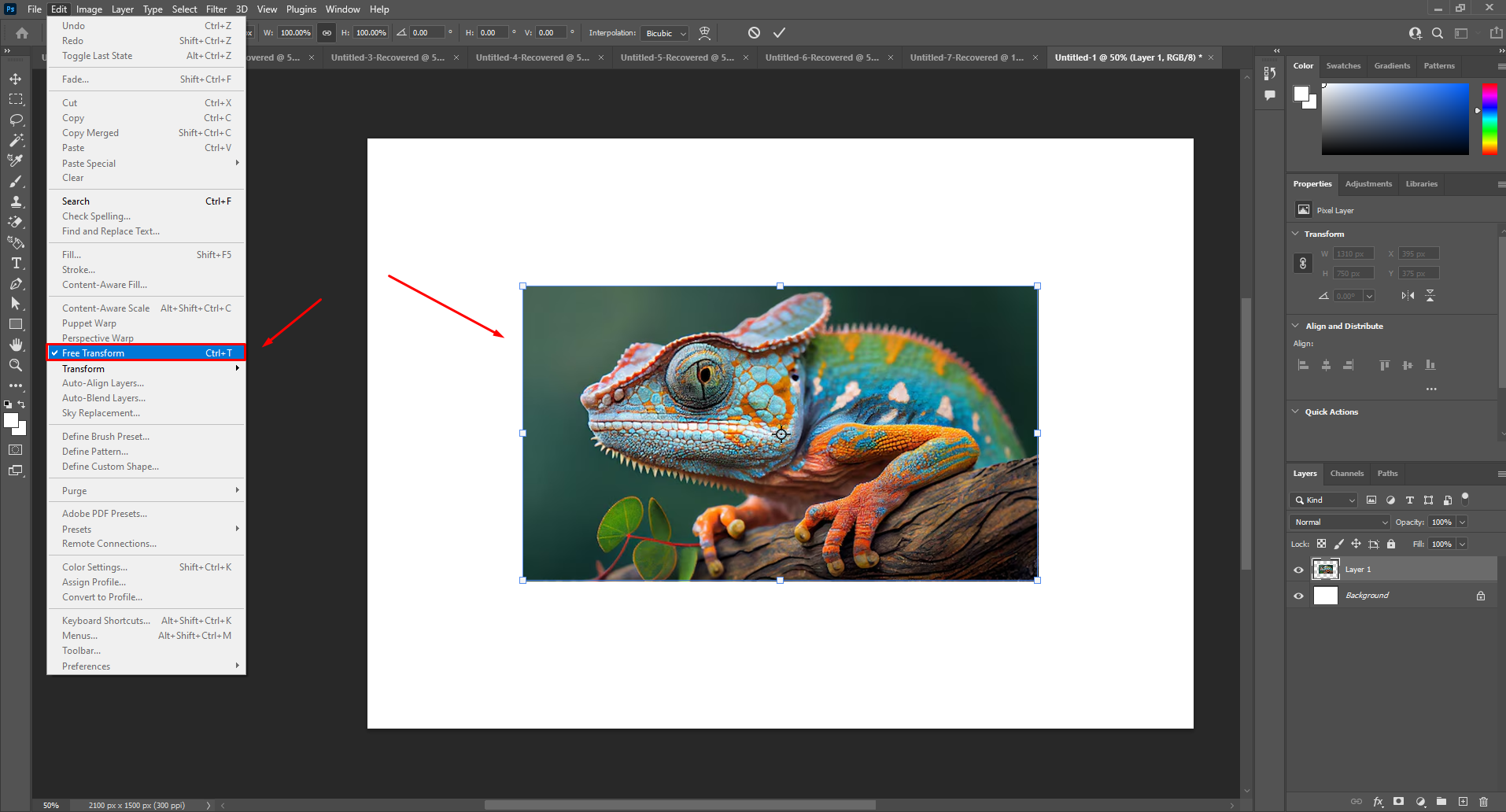Toggle visibility of the Background layer
The height and width of the screenshot is (812, 1506).
[x=1299, y=596]
